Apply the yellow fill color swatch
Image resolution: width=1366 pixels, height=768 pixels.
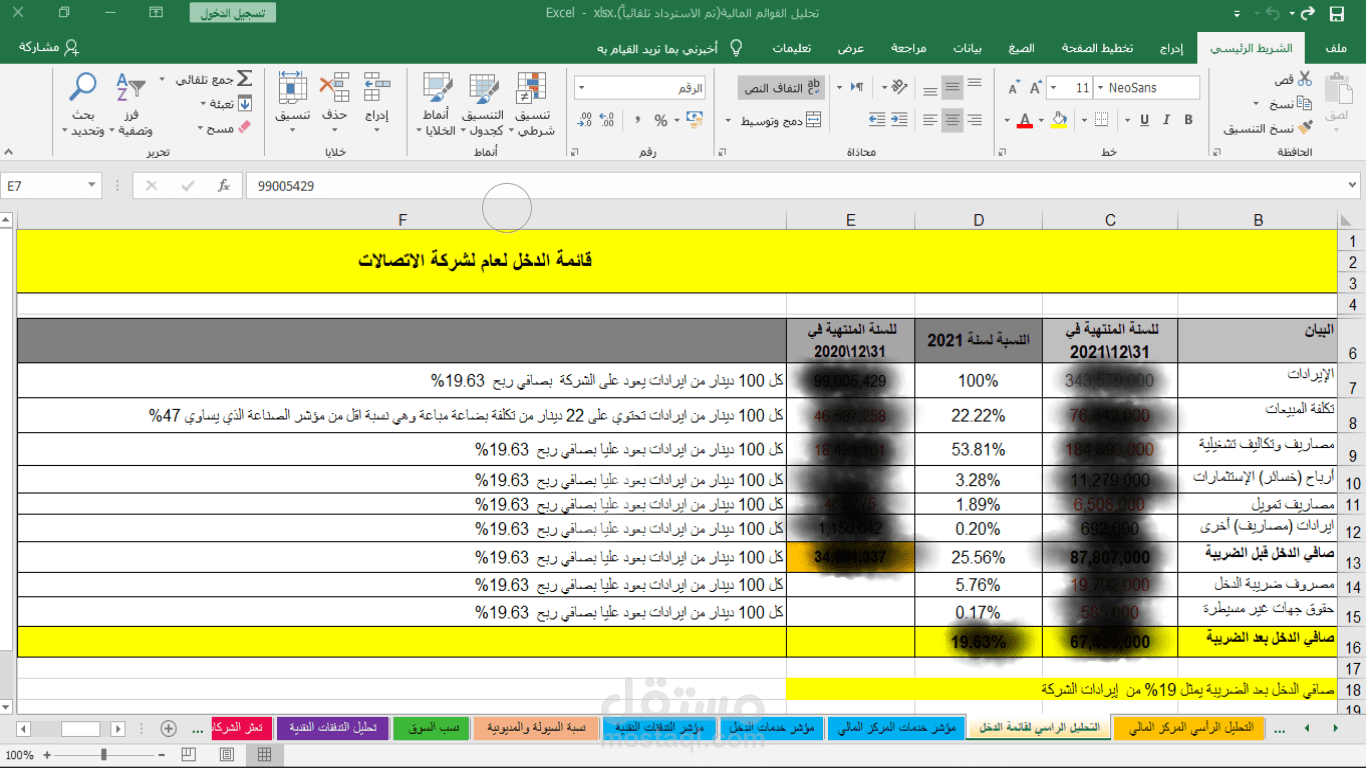click(x=1060, y=121)
